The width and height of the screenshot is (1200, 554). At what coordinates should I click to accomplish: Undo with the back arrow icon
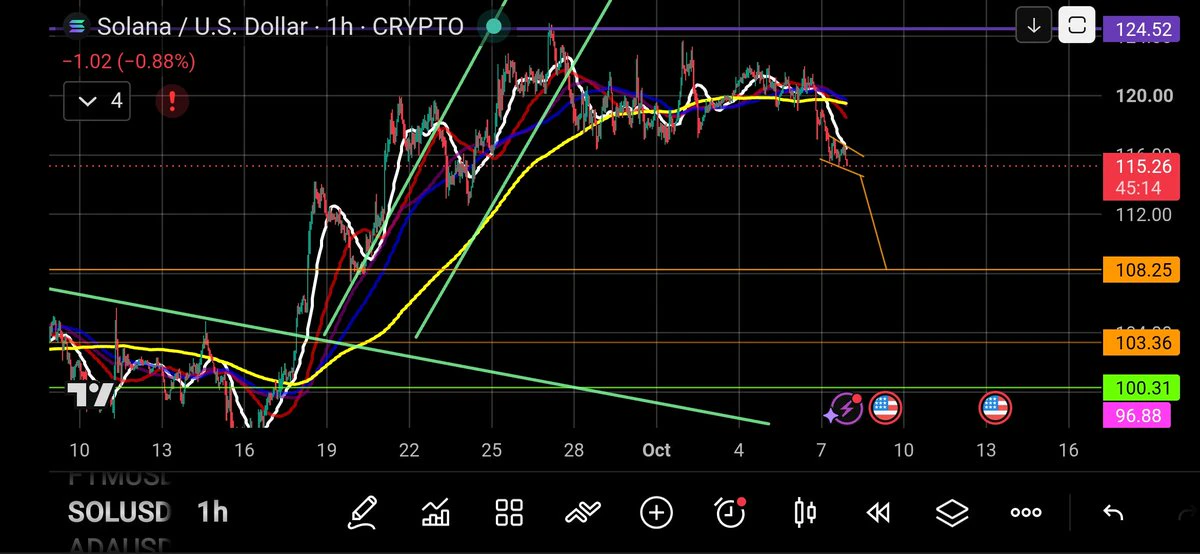click(x=1113, y=513)
